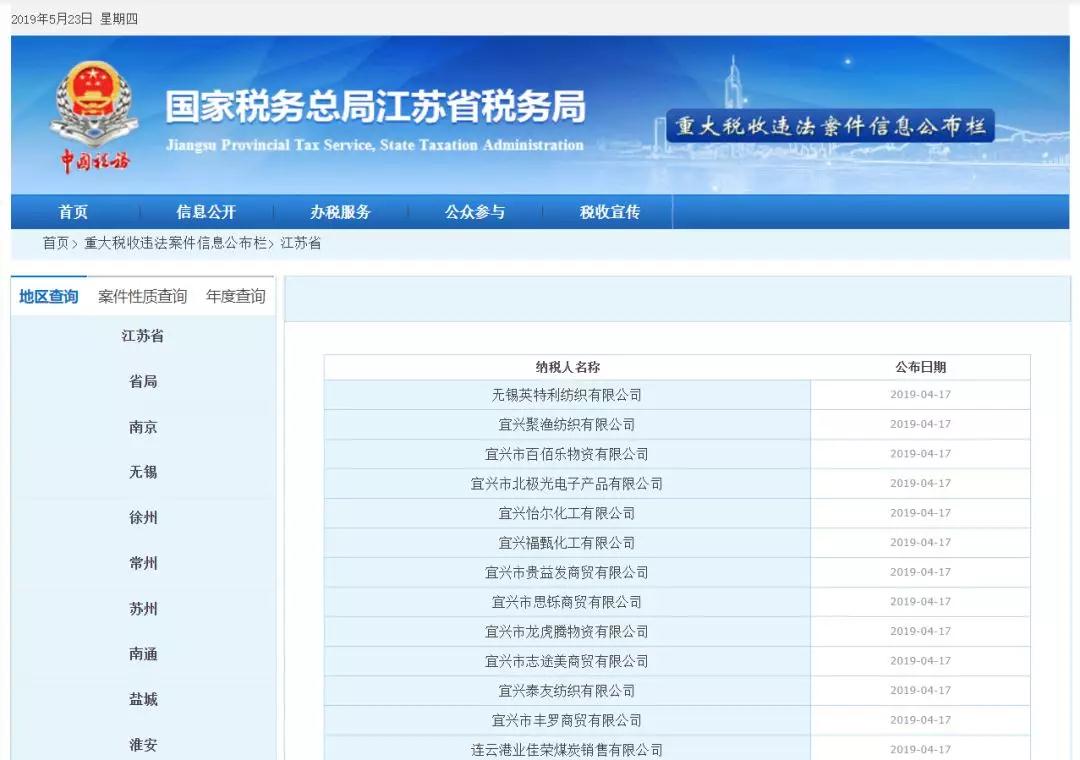Open the 首页 navigation menu item

(73, 212)
